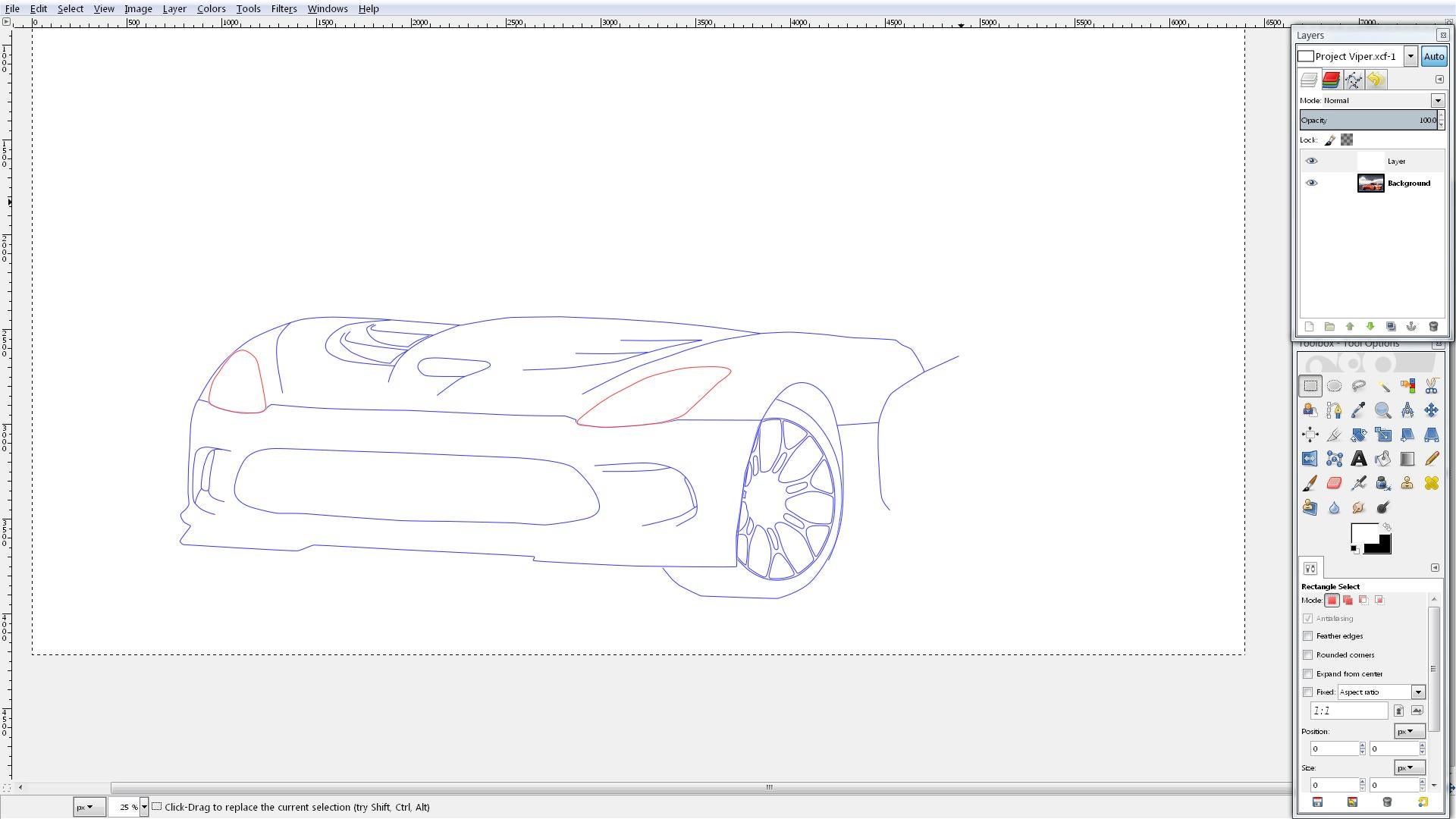
Task: Select the Rectangle Select tool
Action: 1310,386
